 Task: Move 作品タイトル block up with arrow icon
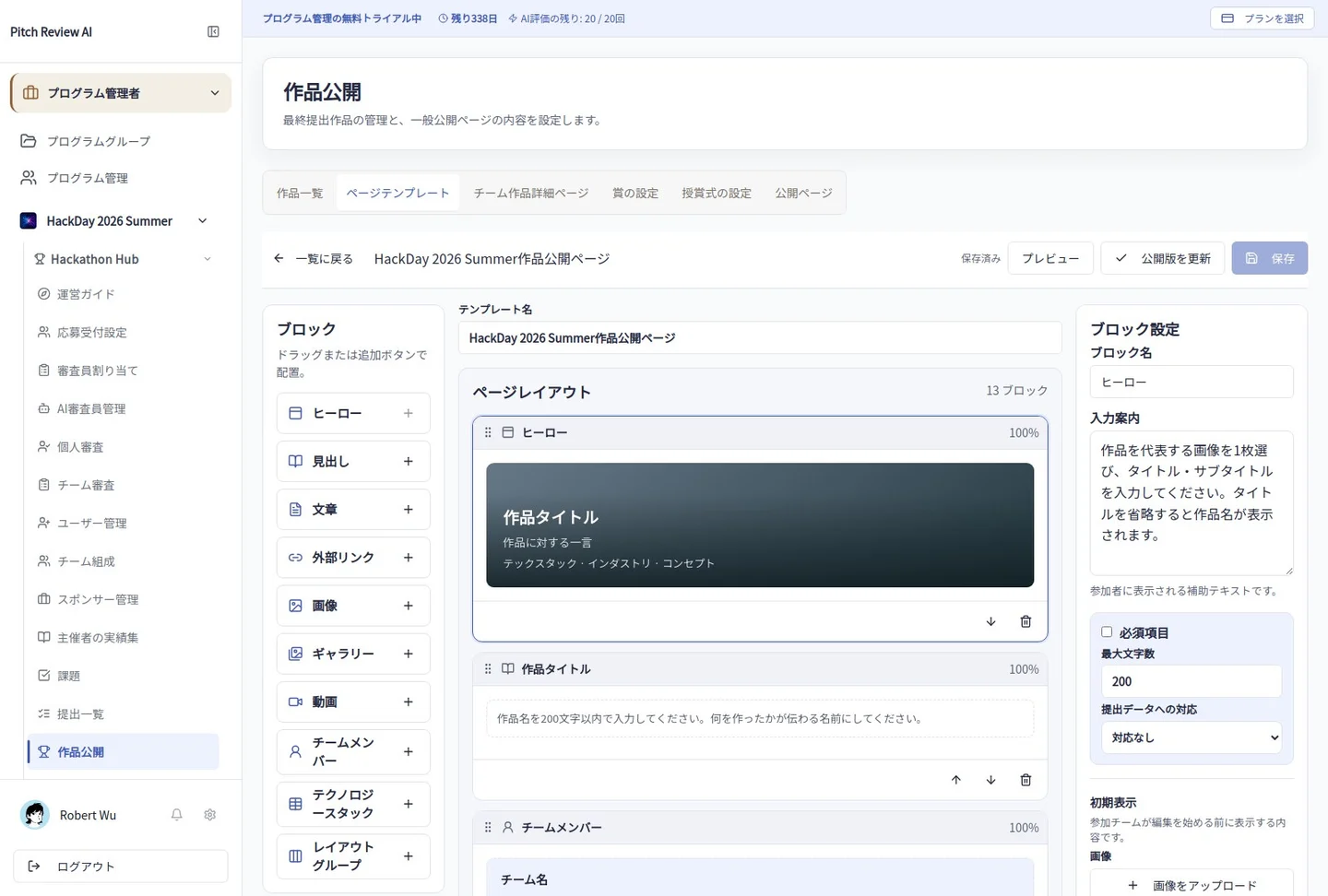(956, 780)
